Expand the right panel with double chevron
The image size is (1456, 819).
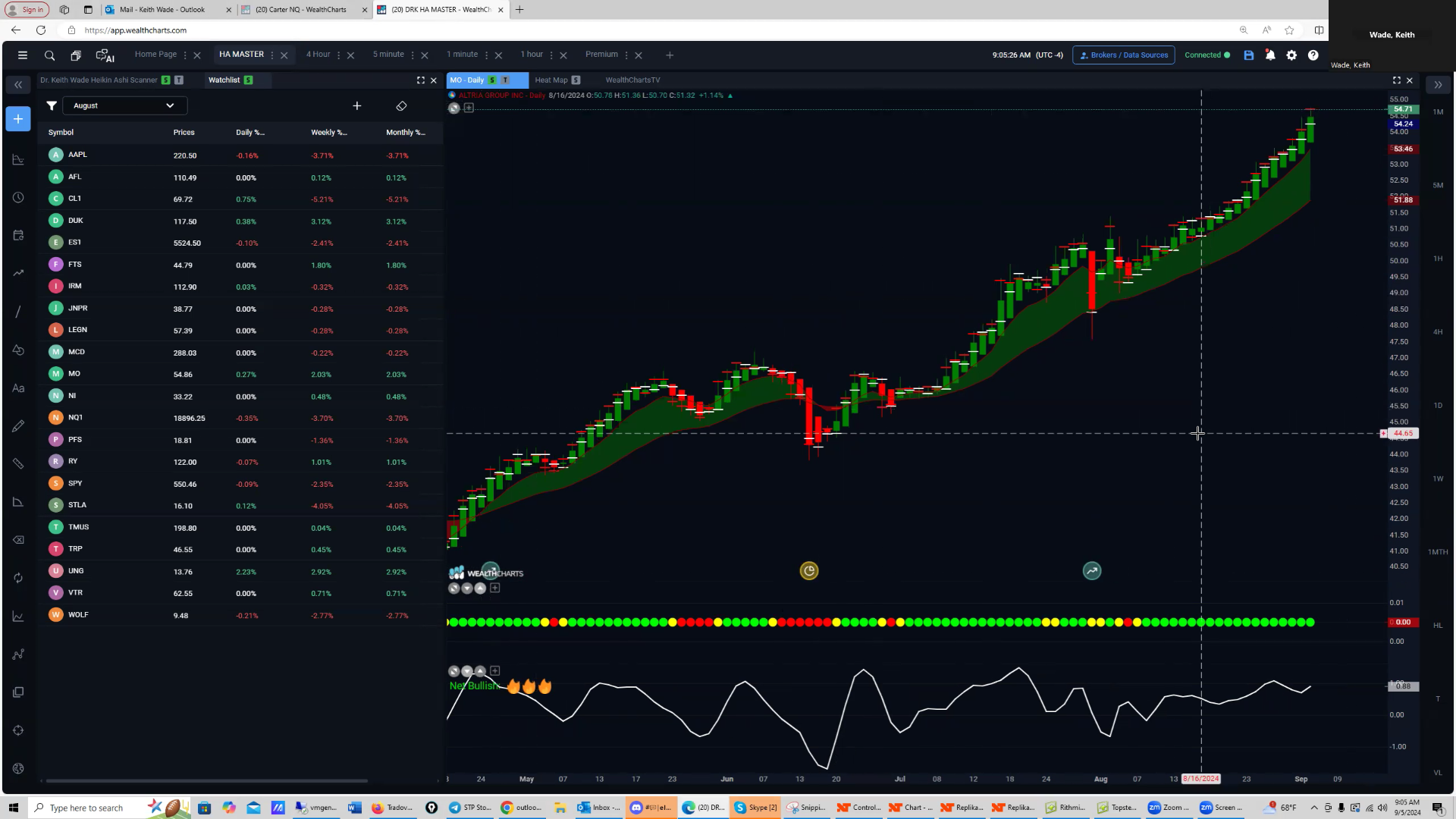(1438, 85)
